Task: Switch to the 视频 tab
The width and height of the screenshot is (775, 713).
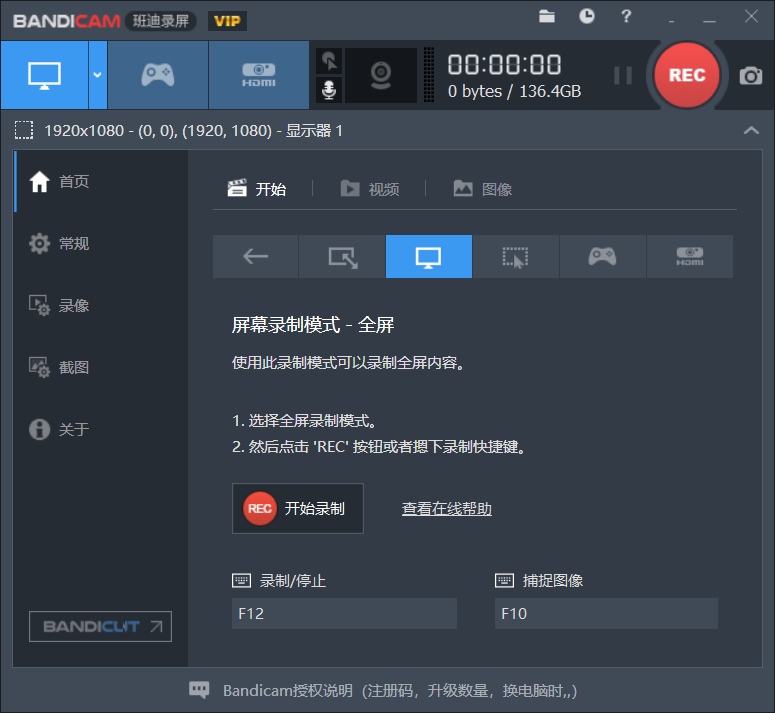Action: 370,189
